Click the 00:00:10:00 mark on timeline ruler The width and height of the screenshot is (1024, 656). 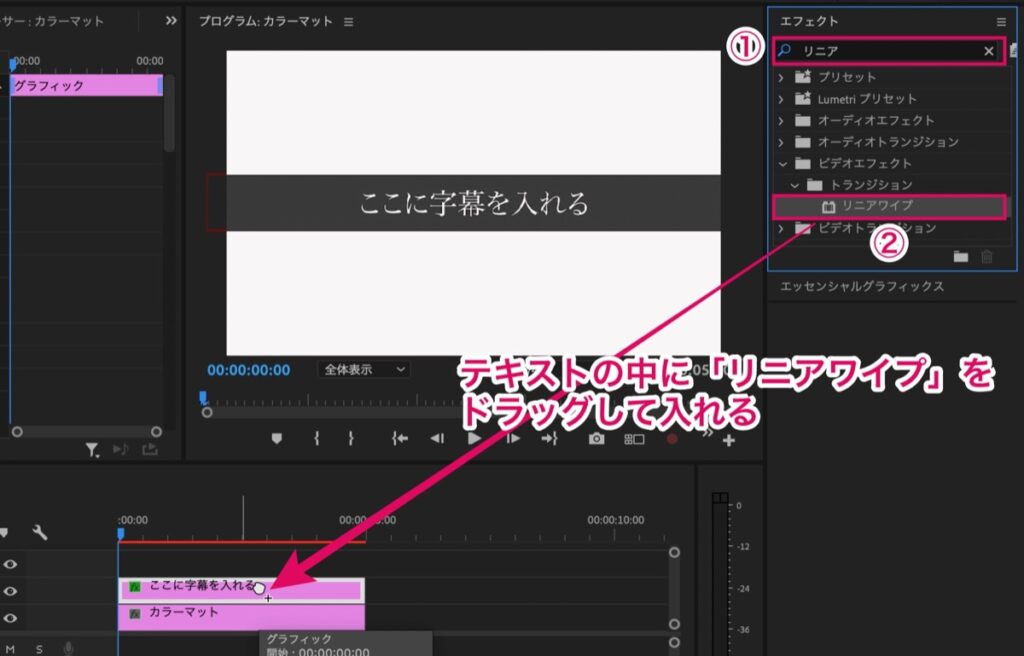615,520
